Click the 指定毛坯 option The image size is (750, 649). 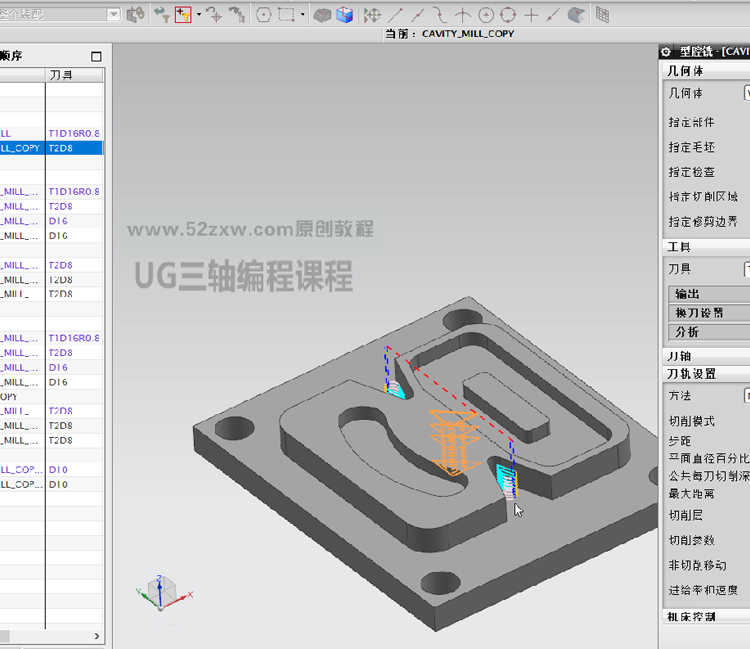click(x=691, y=147)
